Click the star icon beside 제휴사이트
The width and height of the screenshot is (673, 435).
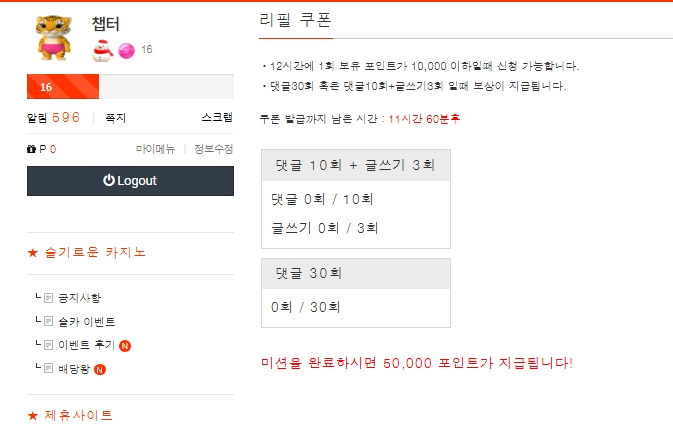[32, 415]
